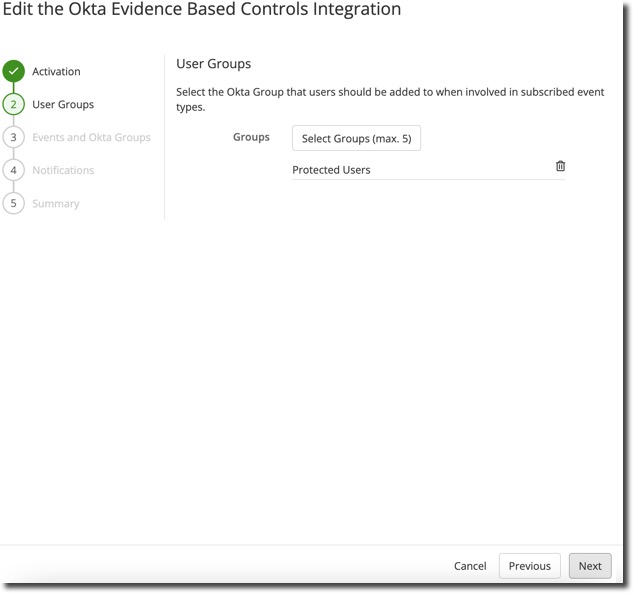
Task: Select the Protected Users group row
Action: pos(428,170)
